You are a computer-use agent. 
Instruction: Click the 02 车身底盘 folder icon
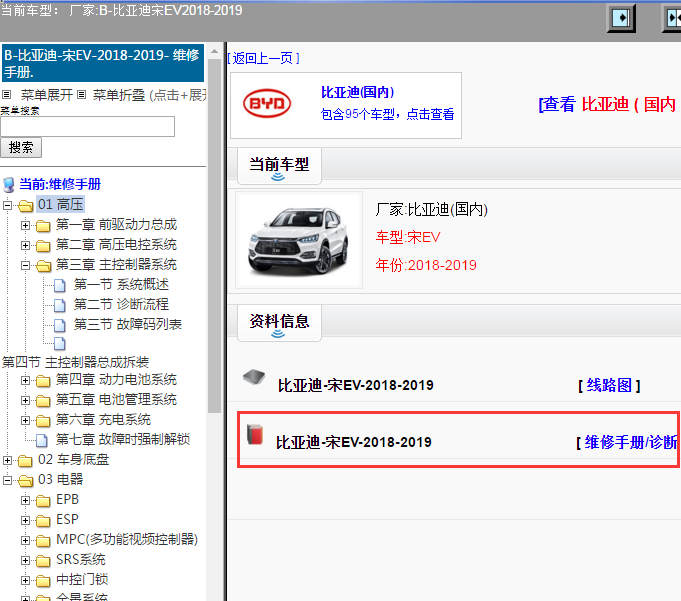click(x=25, y=460)
